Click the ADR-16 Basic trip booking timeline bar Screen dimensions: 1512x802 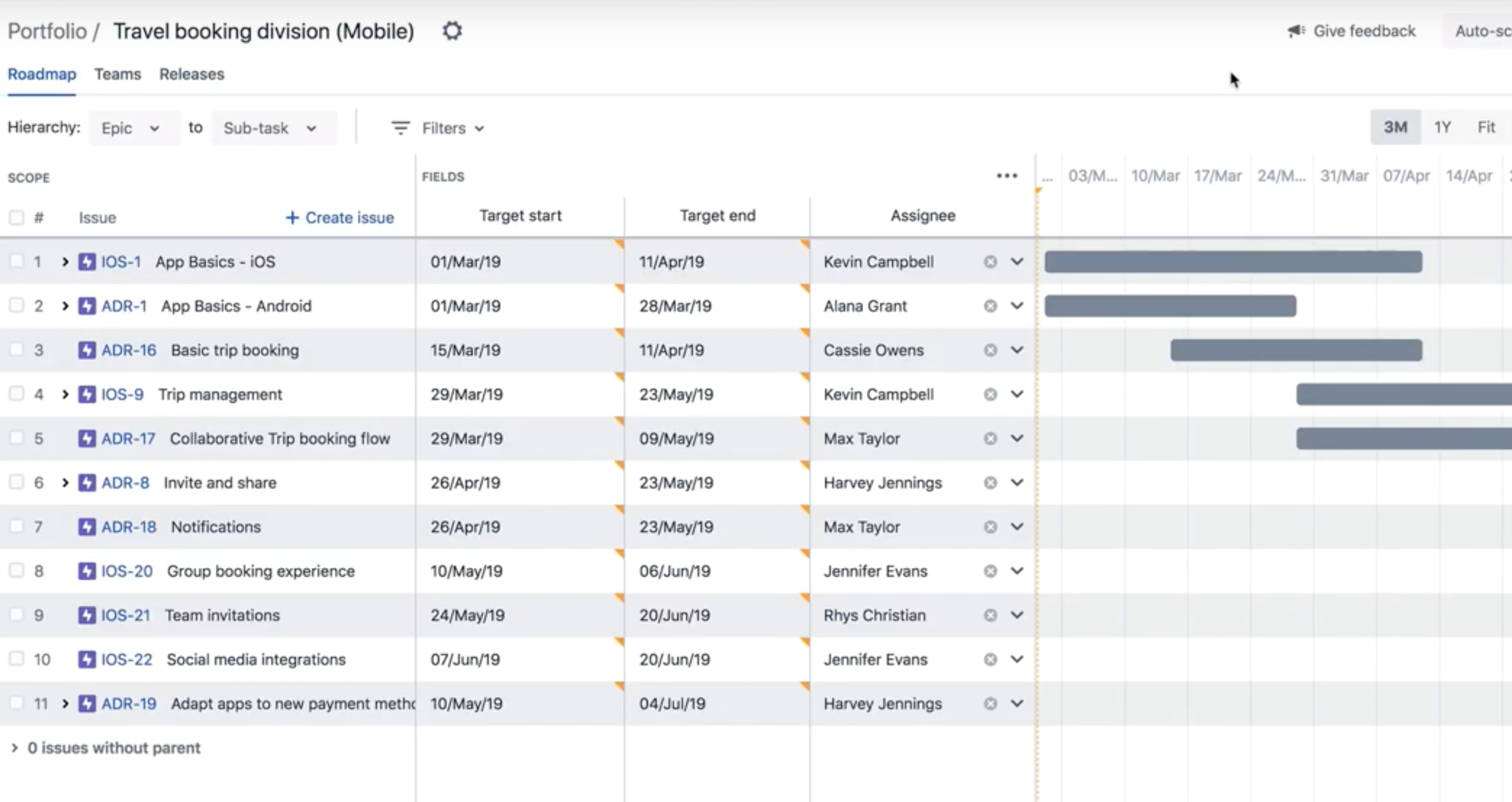1296,350
